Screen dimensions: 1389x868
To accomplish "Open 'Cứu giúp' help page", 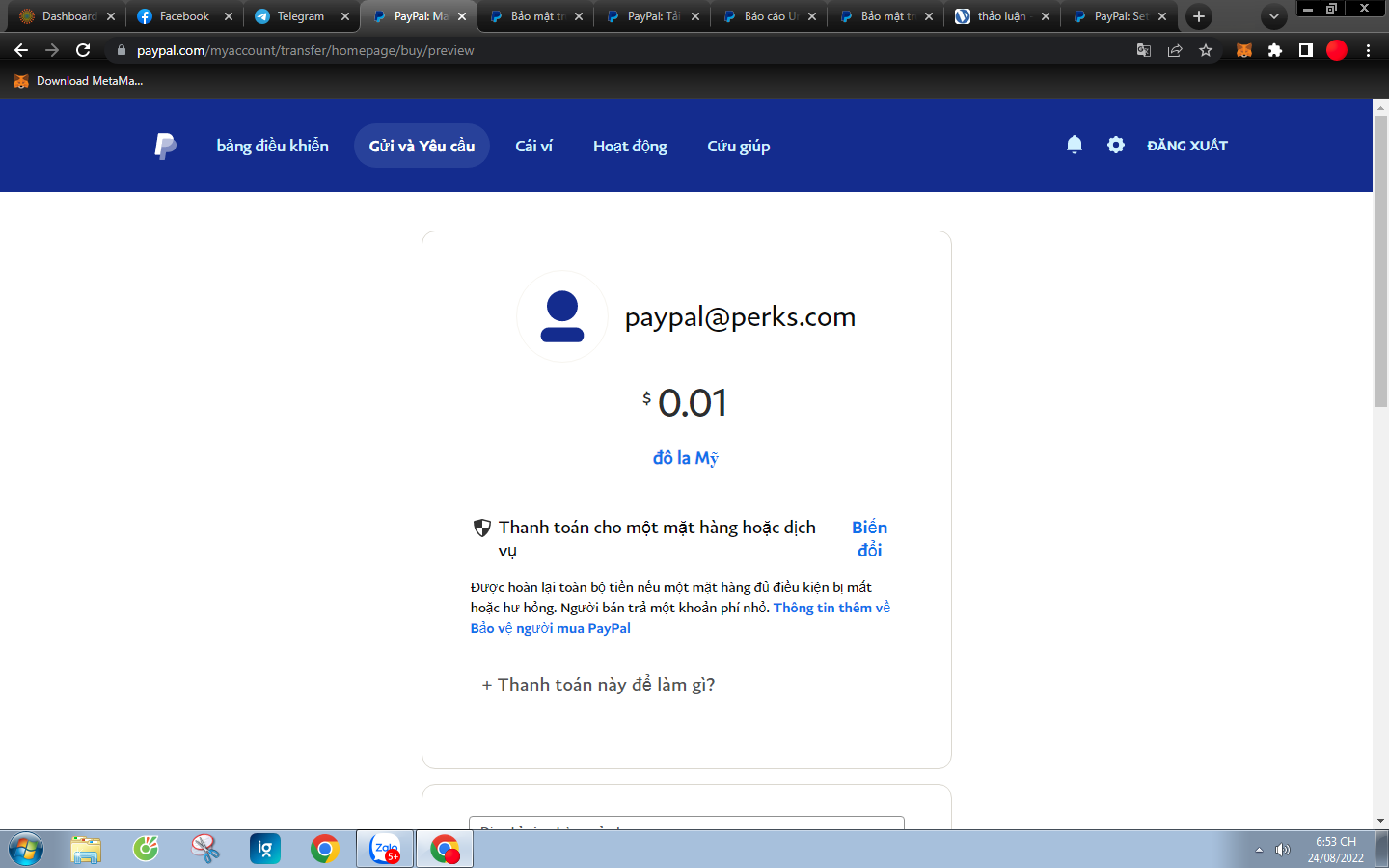I will (x=739, y=146).
